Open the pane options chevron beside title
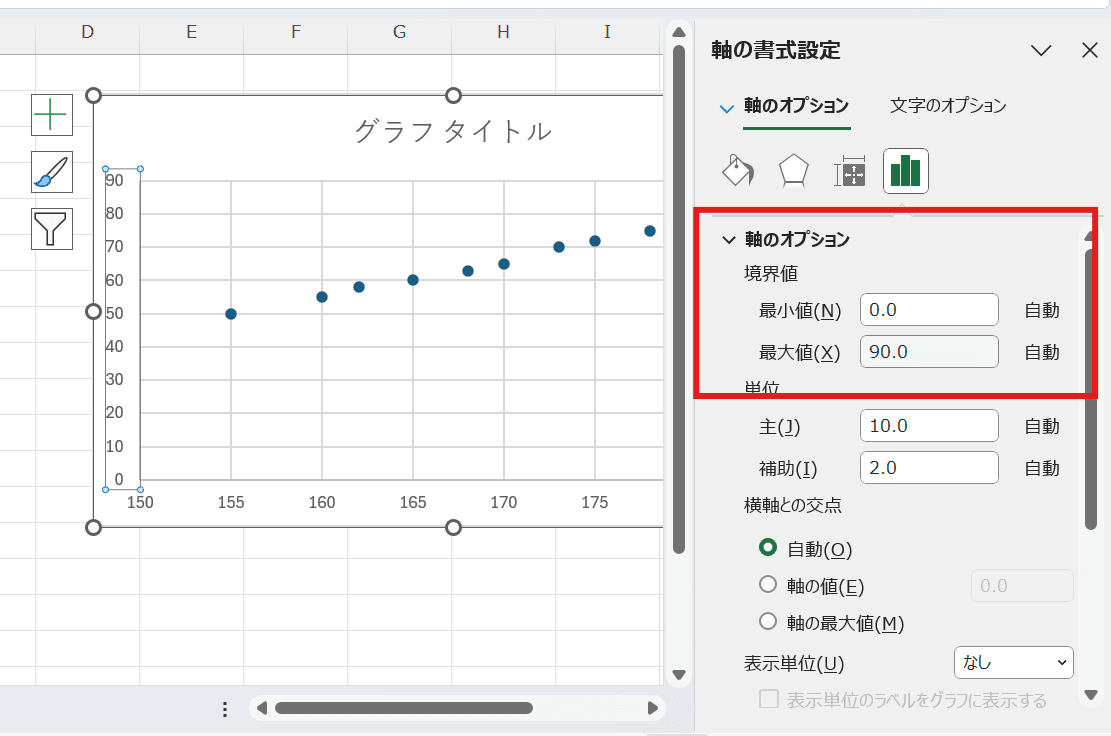The width and height of the screenshot is (1111, 736). [1041, 50]
